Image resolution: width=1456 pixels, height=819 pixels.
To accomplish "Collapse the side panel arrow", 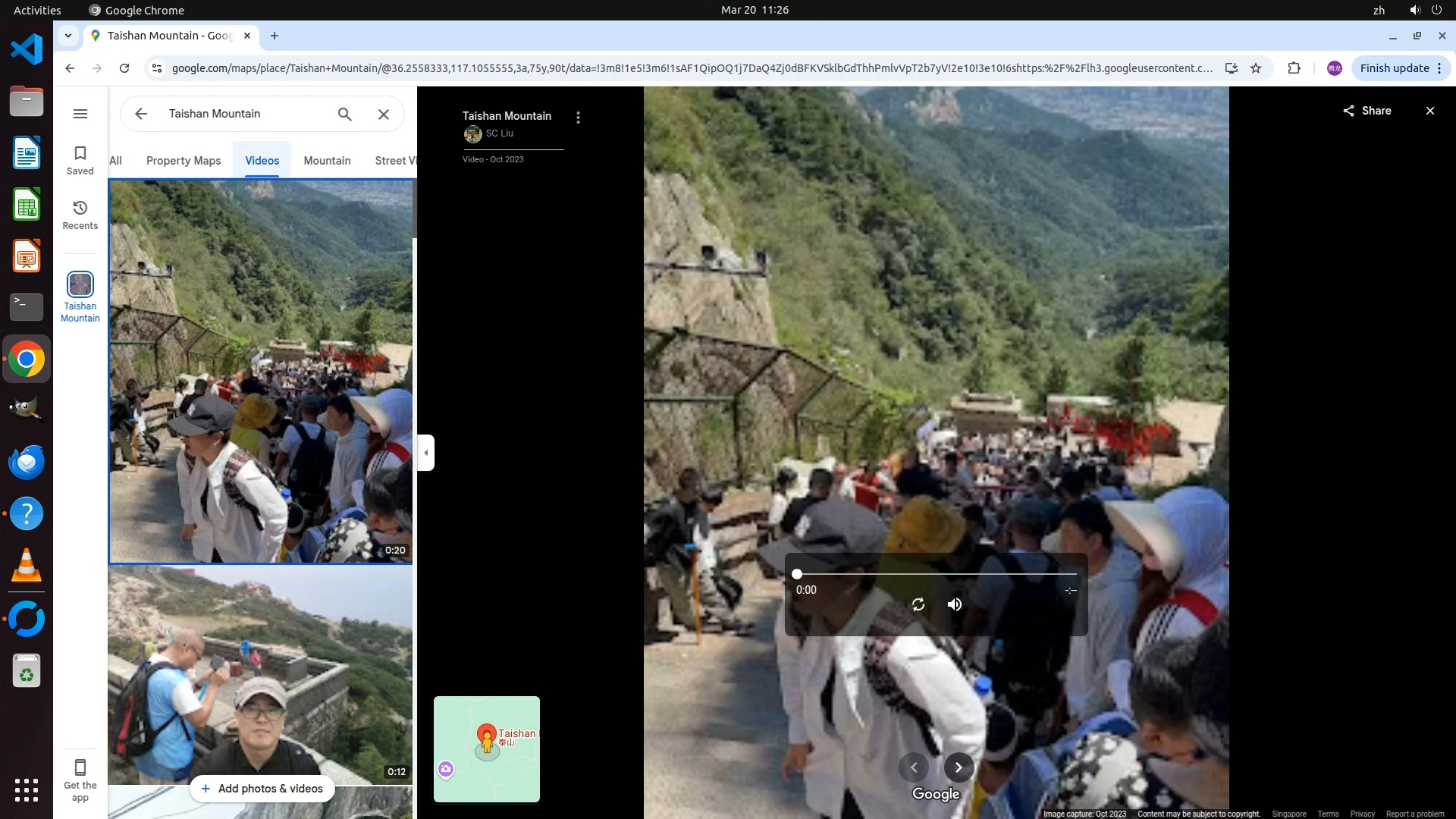I will pyautogui.click(x=426, y=453).
